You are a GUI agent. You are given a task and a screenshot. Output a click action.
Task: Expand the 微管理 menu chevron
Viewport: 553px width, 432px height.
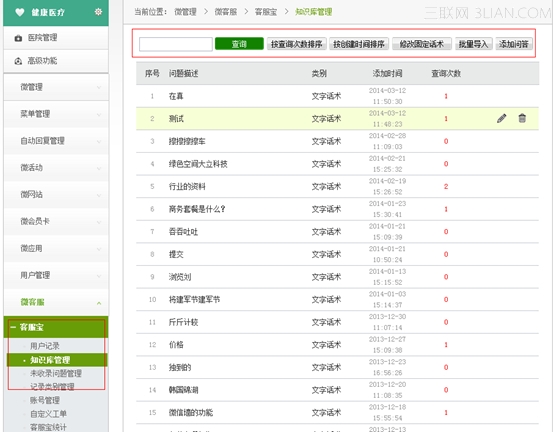click(x=99, y=87)
